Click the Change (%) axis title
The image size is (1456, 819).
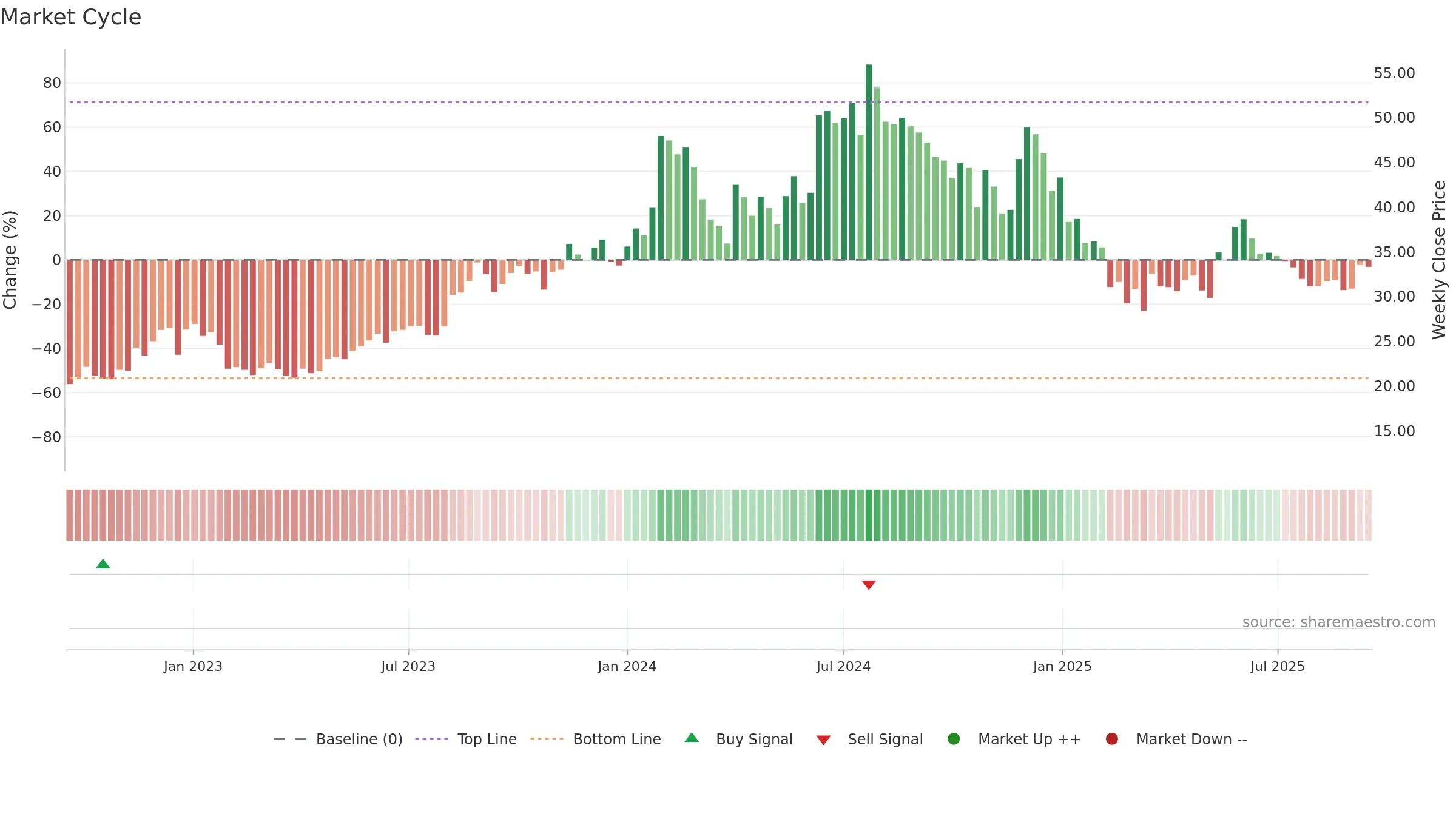[x=10, y=260]
